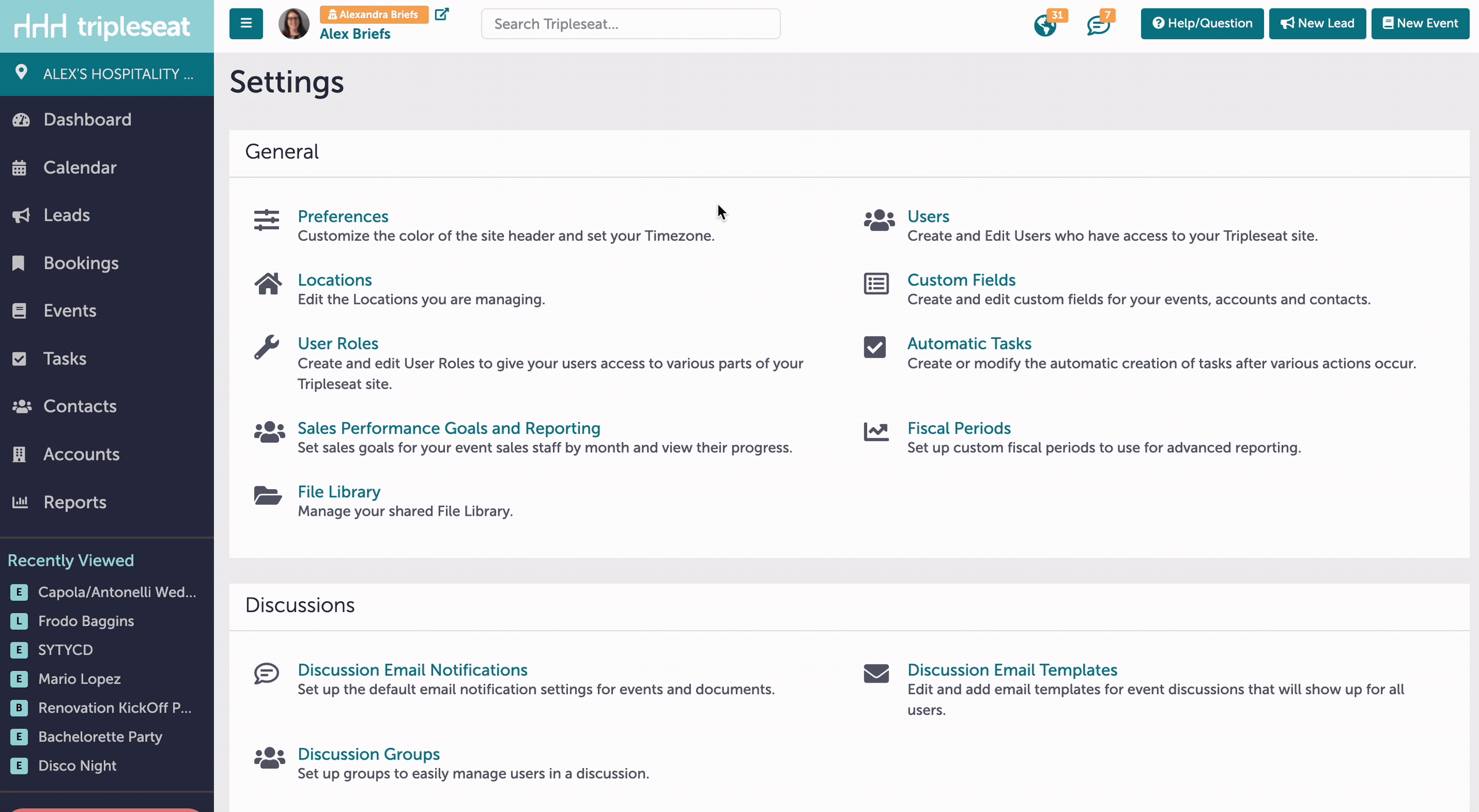Click the Dashboard gauge icon in sidebar
This screenshot has width=1479, height=812.
tap(21, 120)
